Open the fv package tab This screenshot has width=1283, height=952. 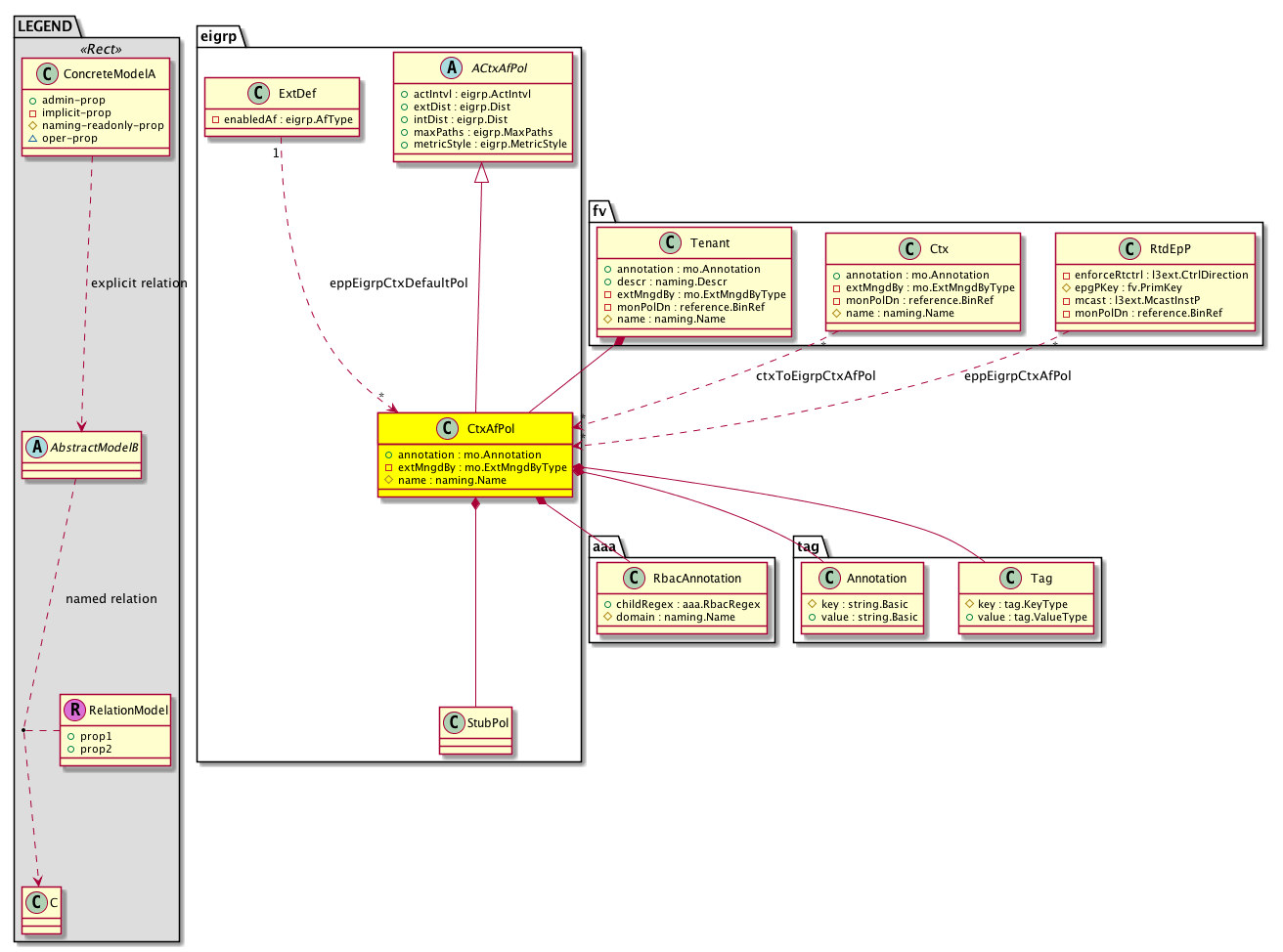tap(599, 210)
